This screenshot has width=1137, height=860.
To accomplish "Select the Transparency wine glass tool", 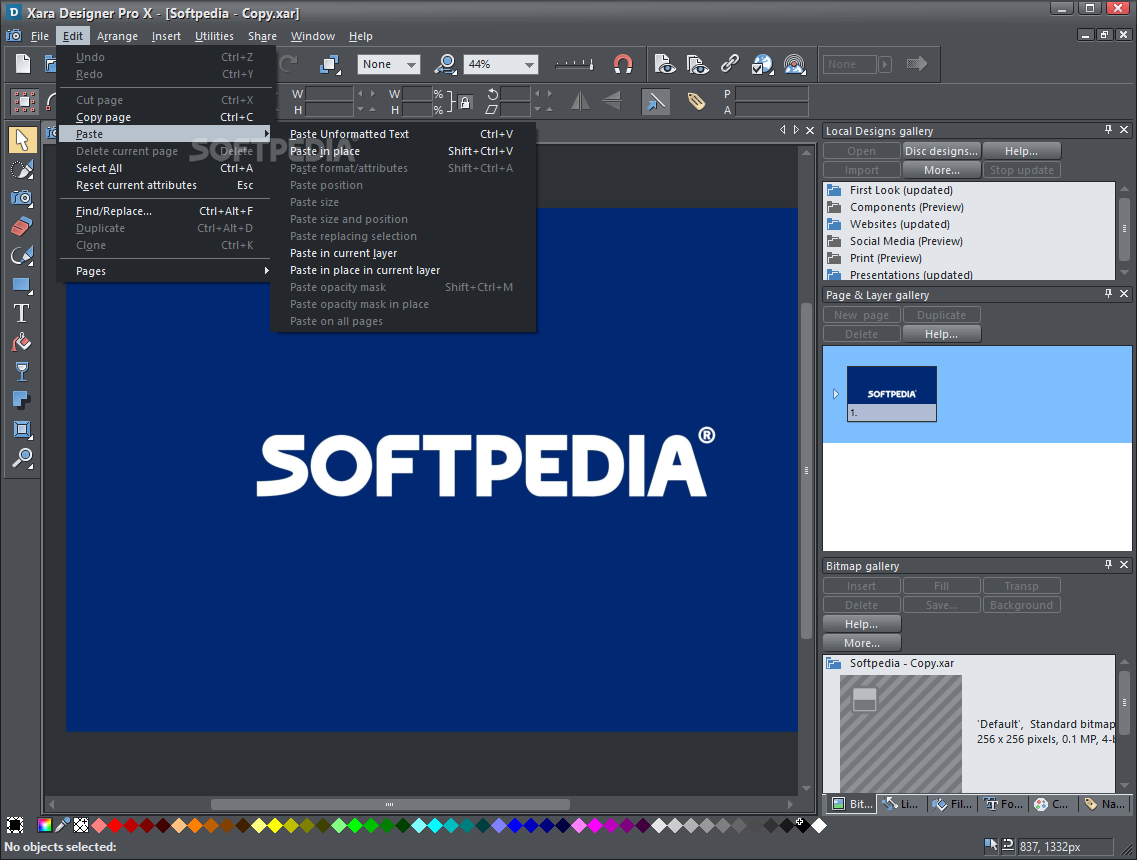I will (x=22, y=371).
